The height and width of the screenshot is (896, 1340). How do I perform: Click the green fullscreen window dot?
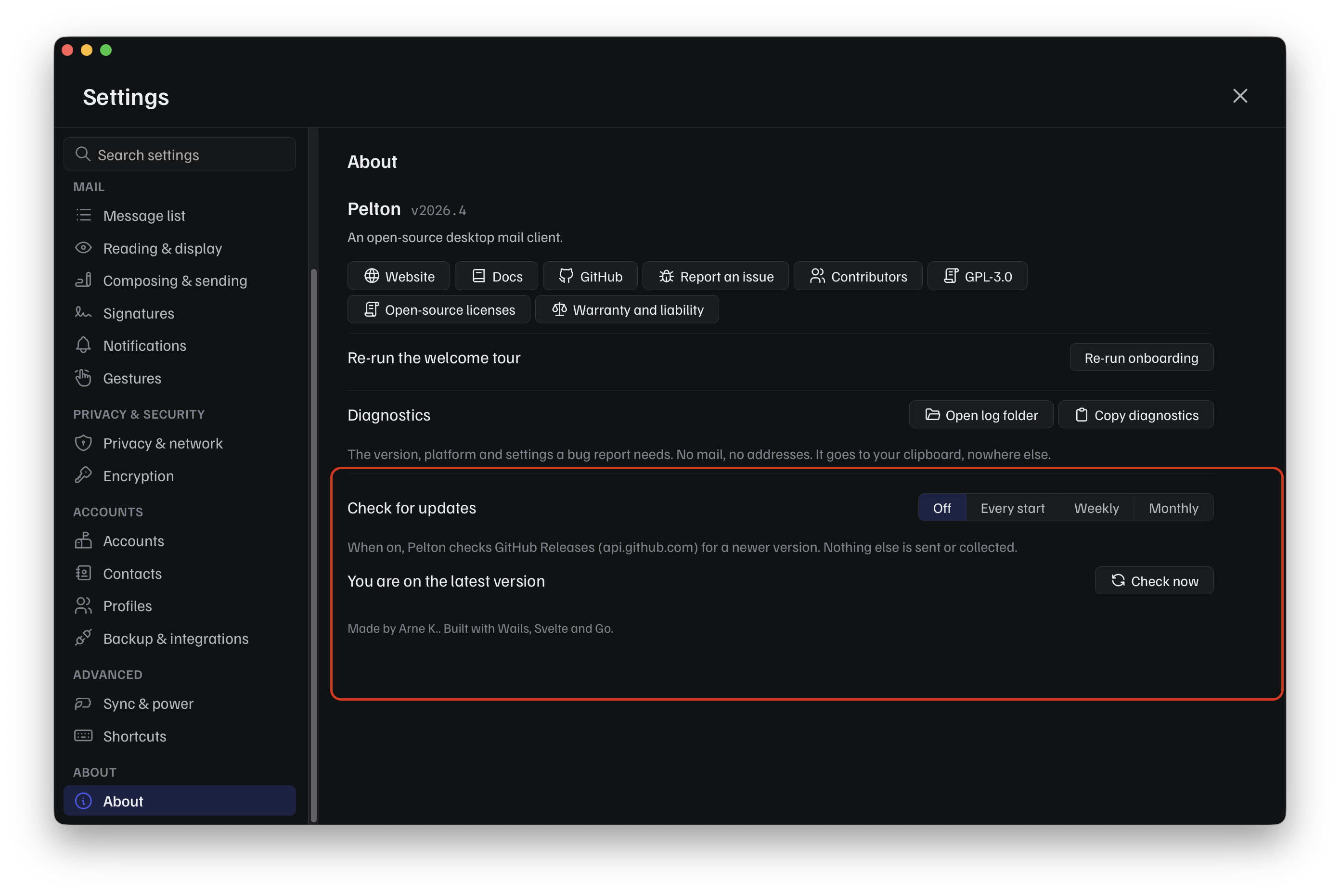pyautogui.click(x=106, y=50)
